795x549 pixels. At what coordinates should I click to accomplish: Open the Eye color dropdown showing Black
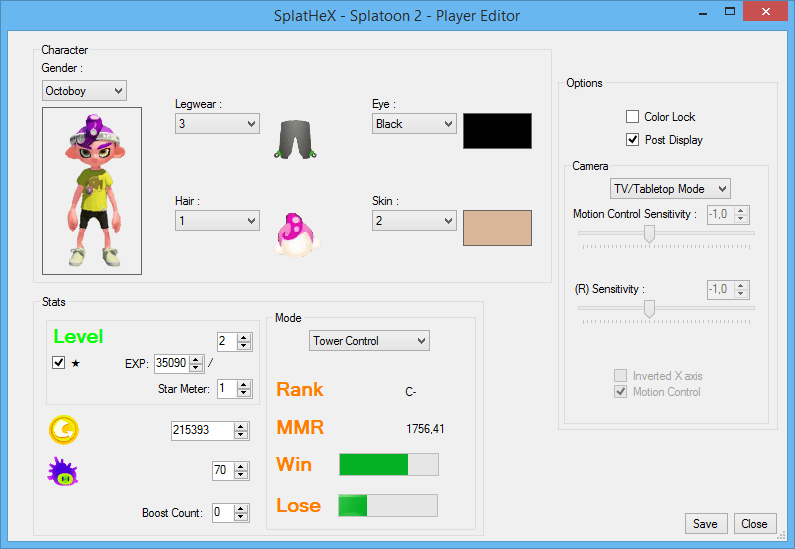[414, 124]
